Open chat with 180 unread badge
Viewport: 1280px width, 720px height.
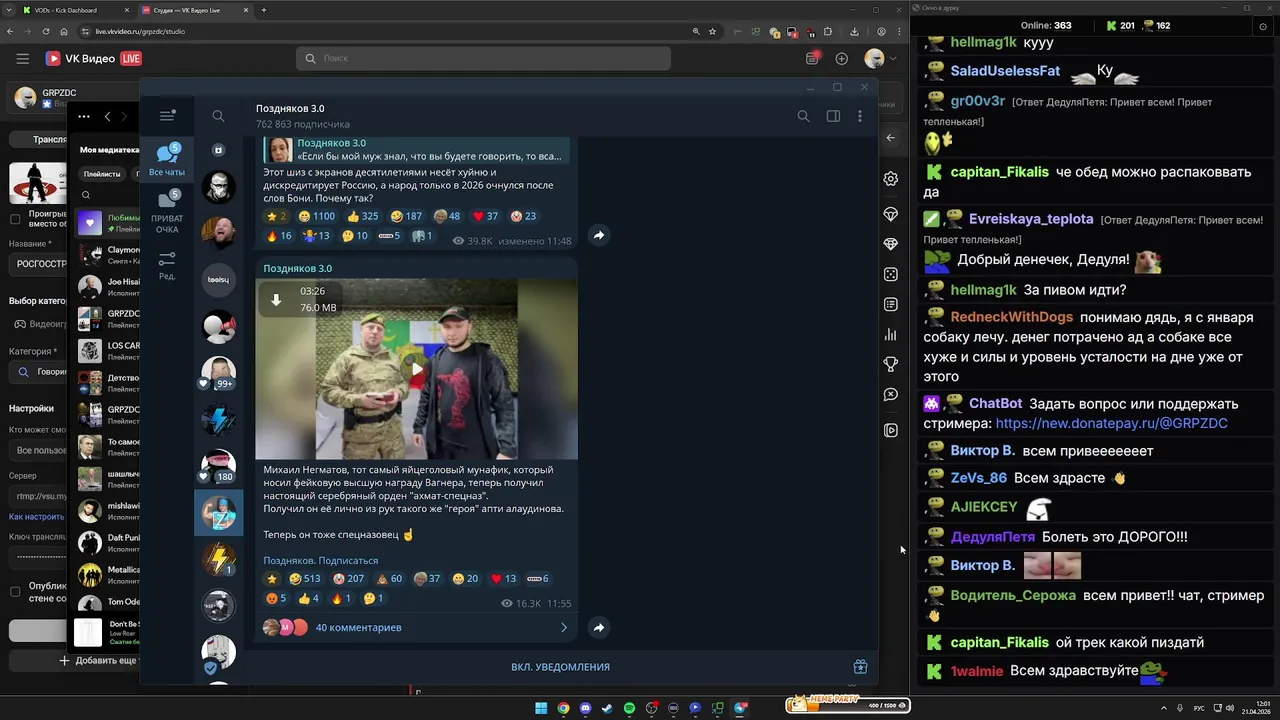pyautogui.click(x=218, y=466)
